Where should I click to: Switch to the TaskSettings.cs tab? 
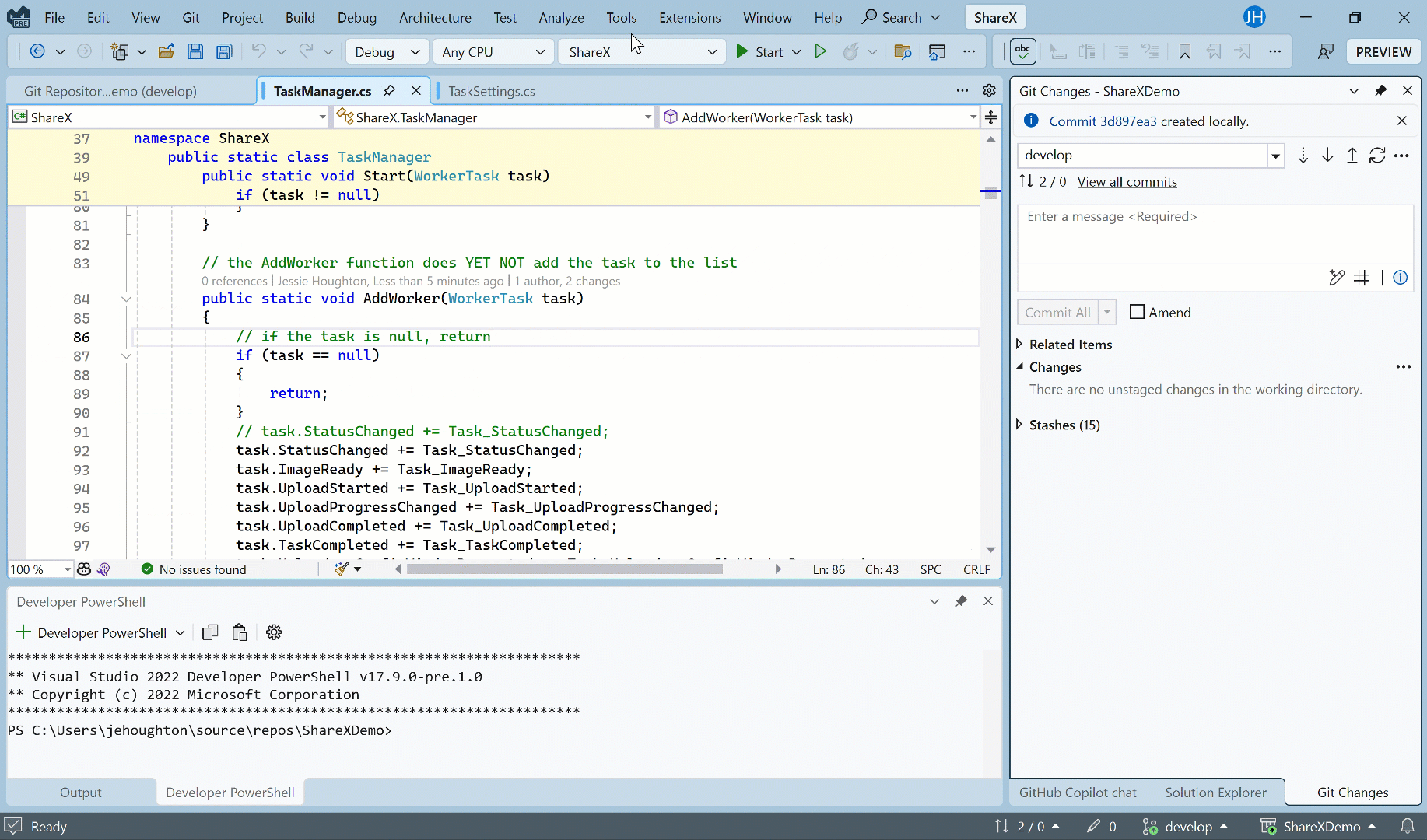[x=491, y=91]
